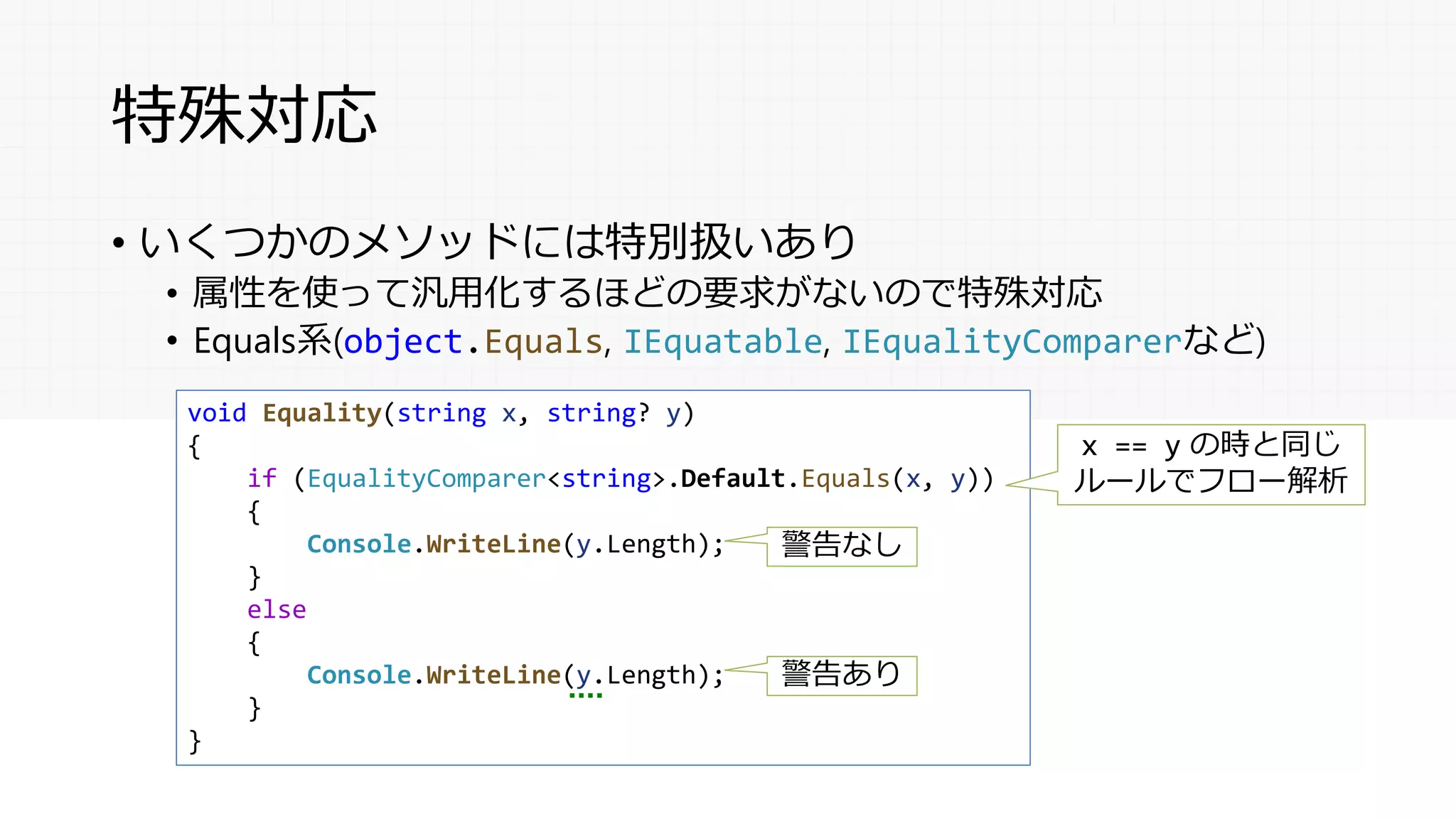The width and height of the screenshot is (1456, 819).
Task: Click the if keyword in the code
Action: (x=261, y=478)
